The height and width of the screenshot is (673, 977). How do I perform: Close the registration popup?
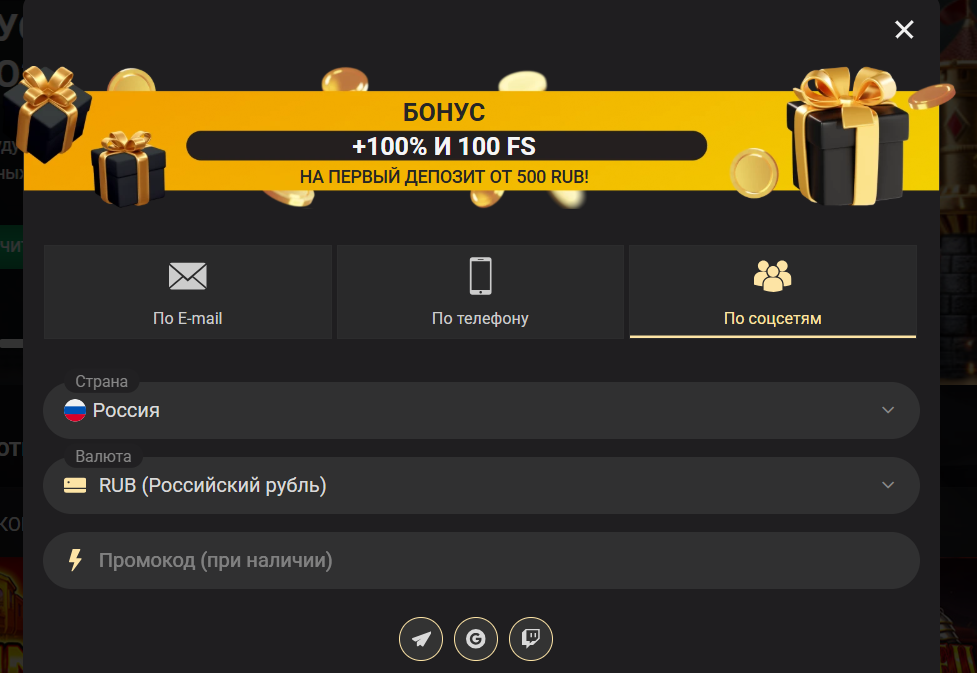point(904,29)
